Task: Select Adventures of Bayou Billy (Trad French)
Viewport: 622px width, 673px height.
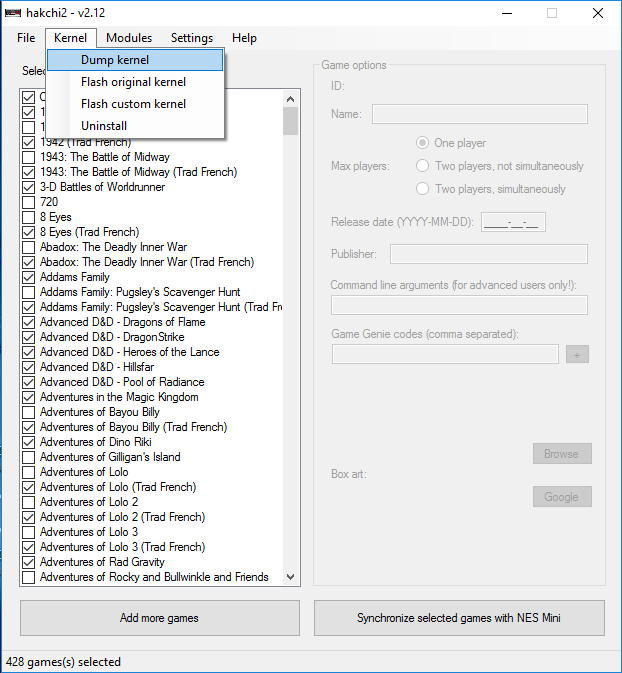Action: (x=134, y=427)
